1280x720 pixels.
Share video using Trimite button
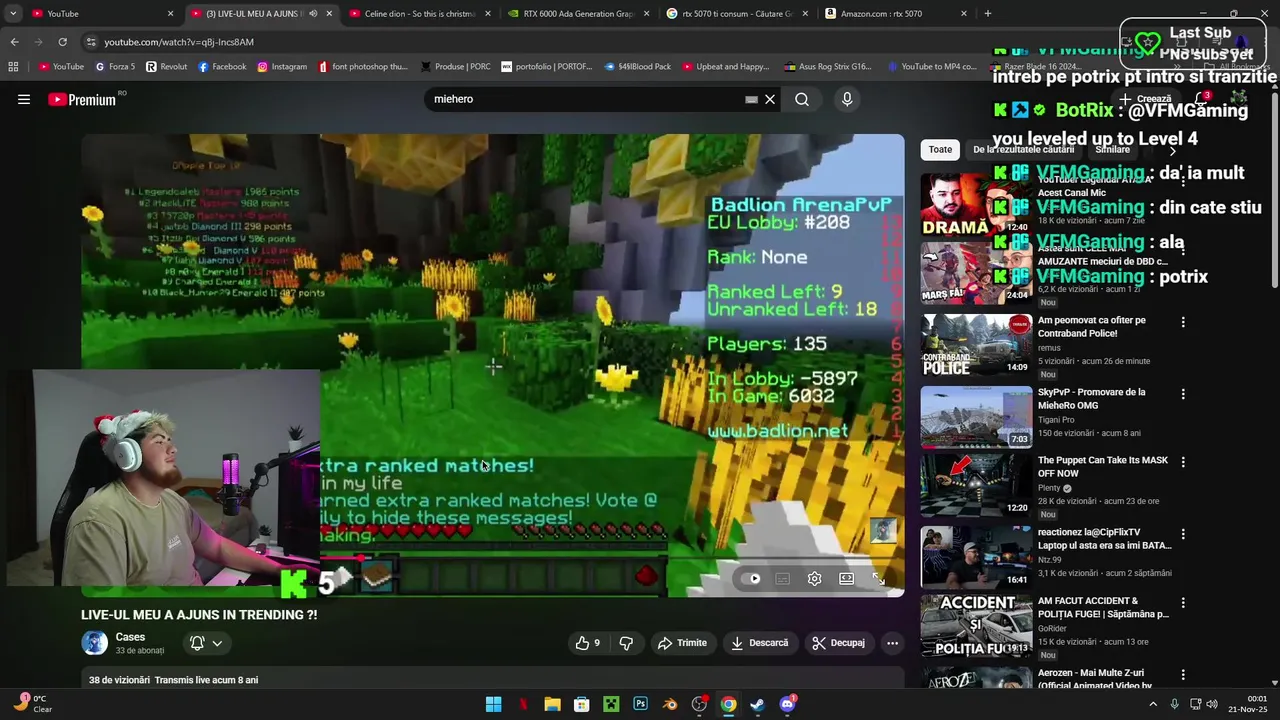[682, 643]
